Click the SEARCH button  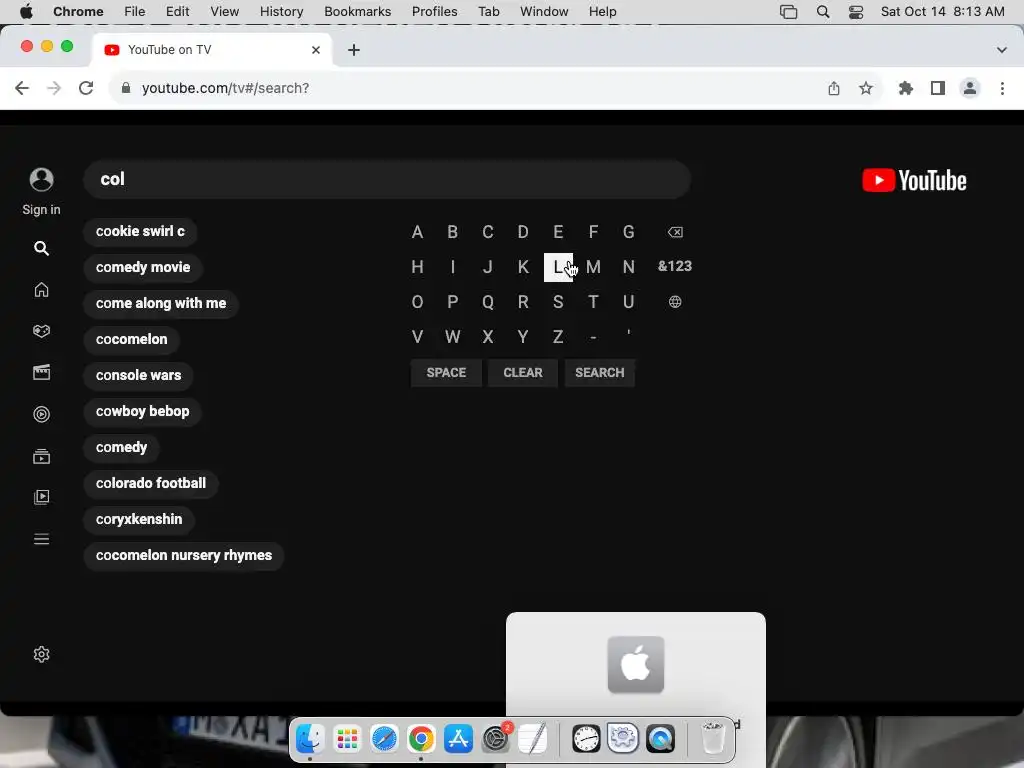point(600,373)
